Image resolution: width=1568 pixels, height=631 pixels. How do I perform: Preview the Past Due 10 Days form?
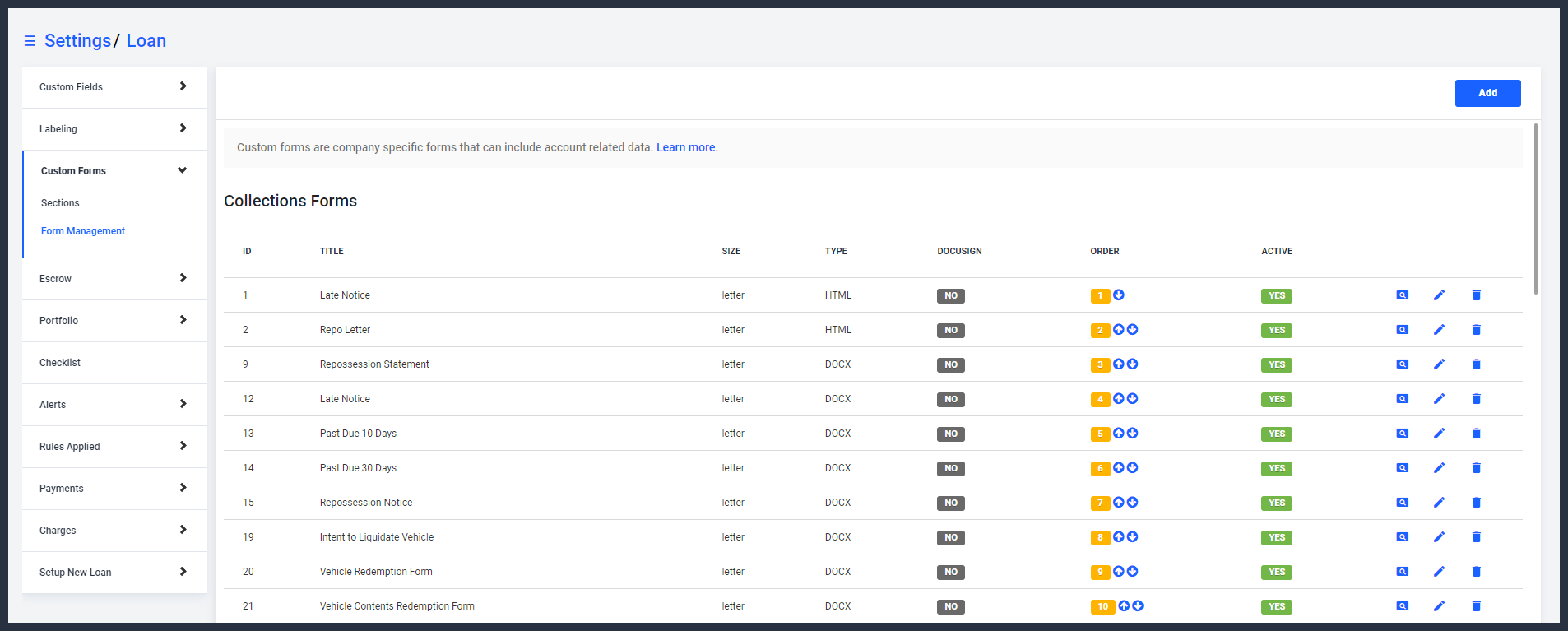point(1403,434)
